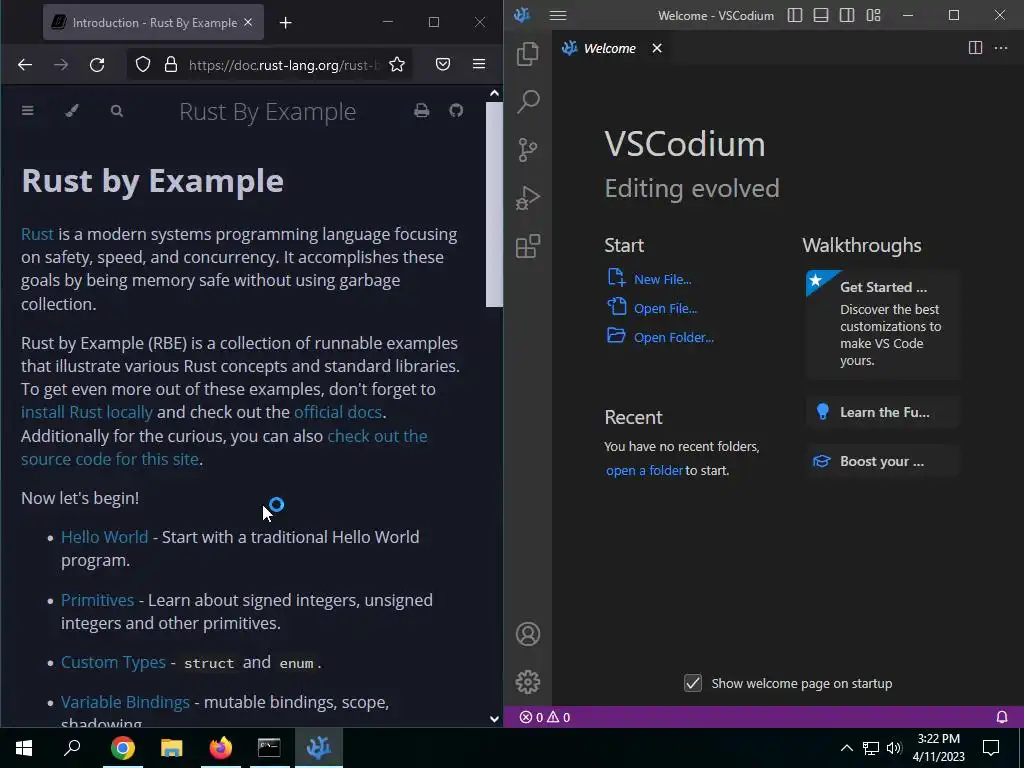Open File Explorer from the taskbar
The height and width of the screenshot is (768, 1024).
tap(172, 748)
